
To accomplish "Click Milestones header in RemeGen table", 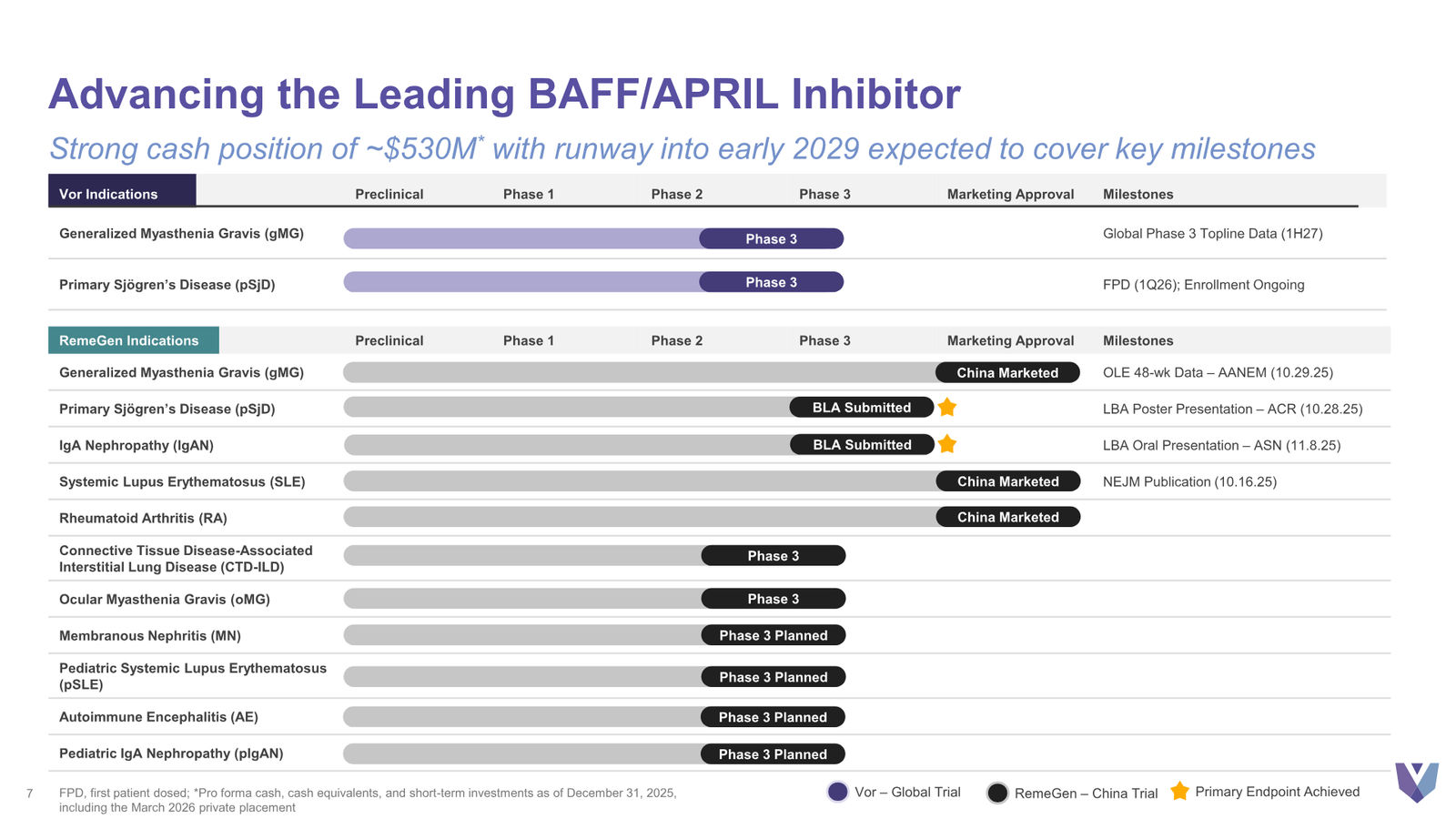I will [x=1138, y=340].
